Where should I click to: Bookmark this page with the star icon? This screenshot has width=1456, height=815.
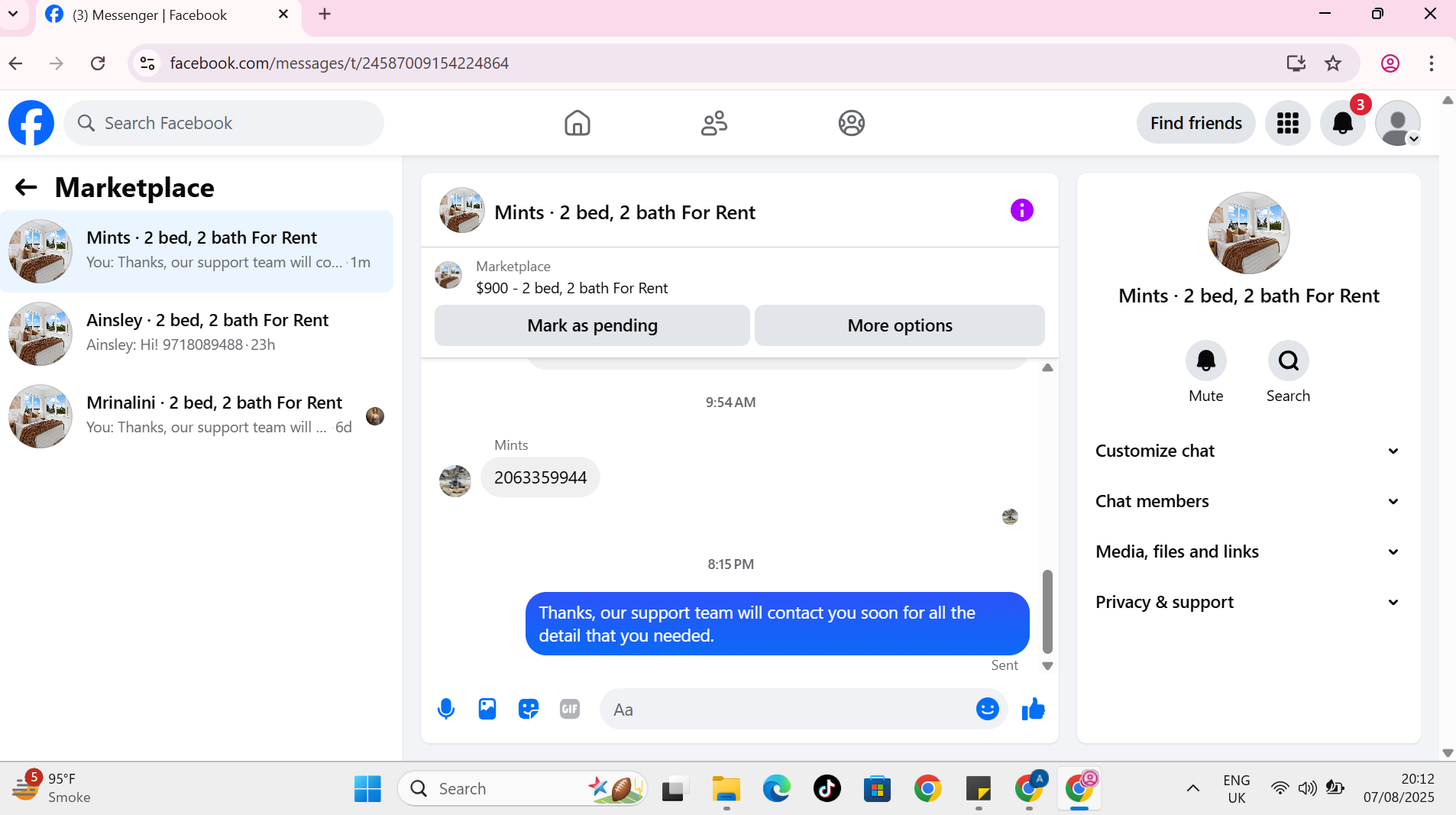(1333, 63)
